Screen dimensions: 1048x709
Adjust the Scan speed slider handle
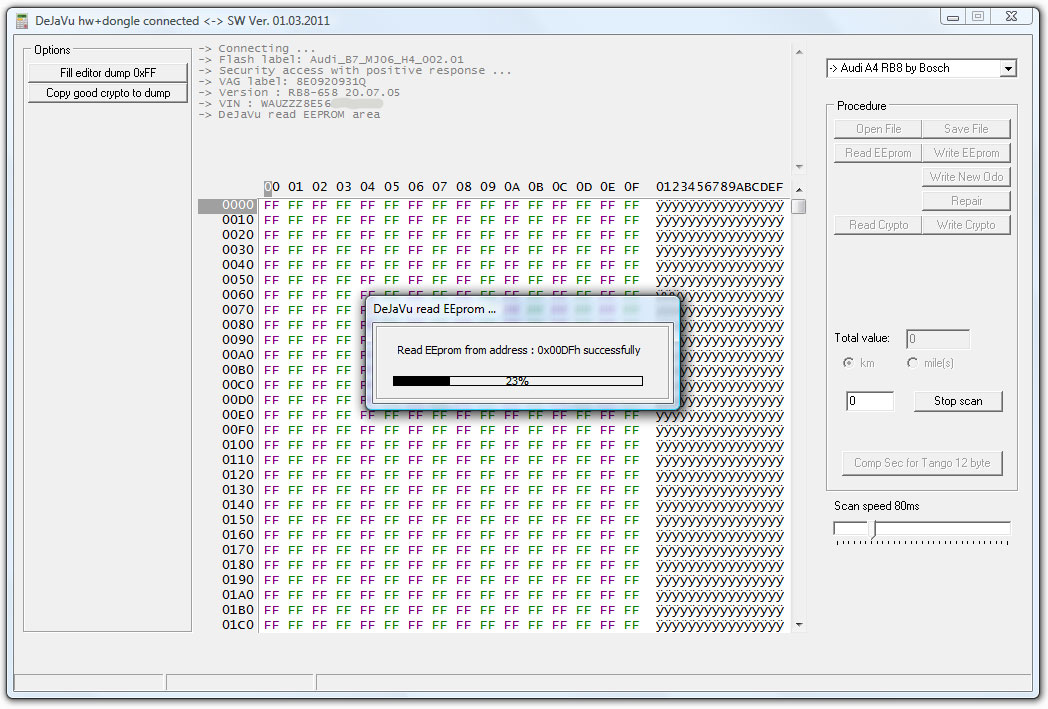click(872, 529)
